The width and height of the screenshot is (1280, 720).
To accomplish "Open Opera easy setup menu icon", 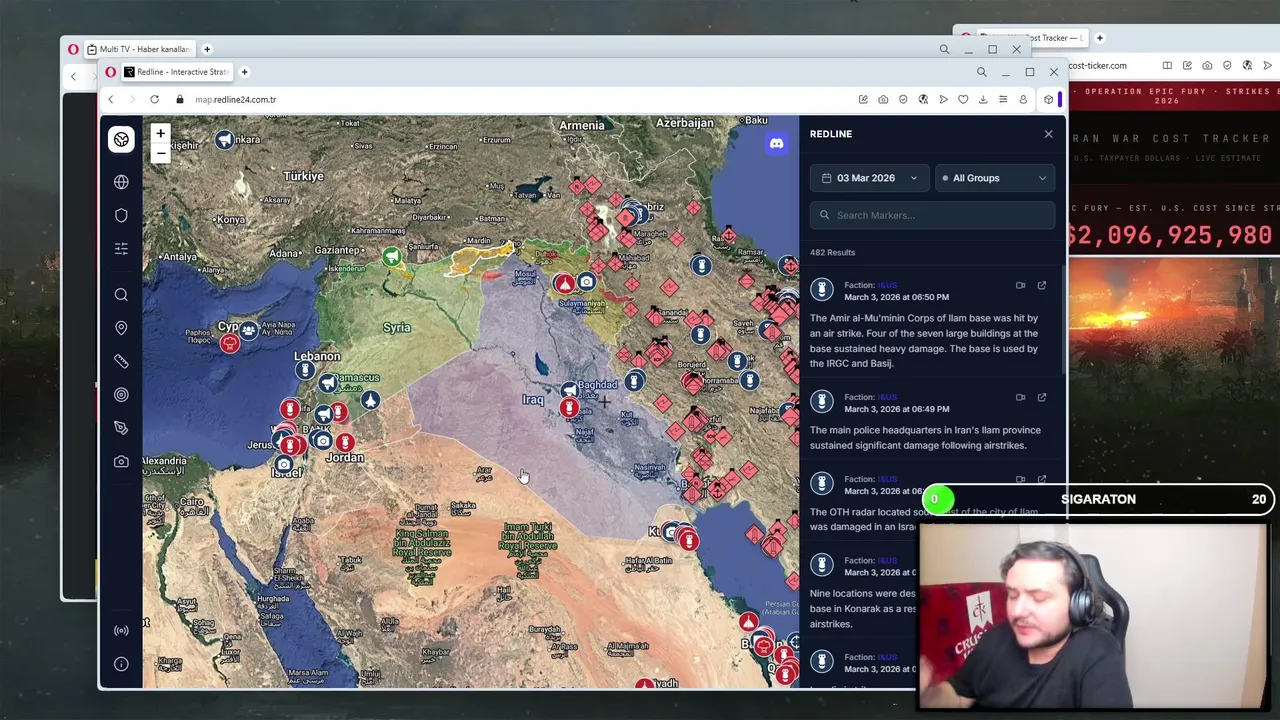I will [x=1003, y=99].
